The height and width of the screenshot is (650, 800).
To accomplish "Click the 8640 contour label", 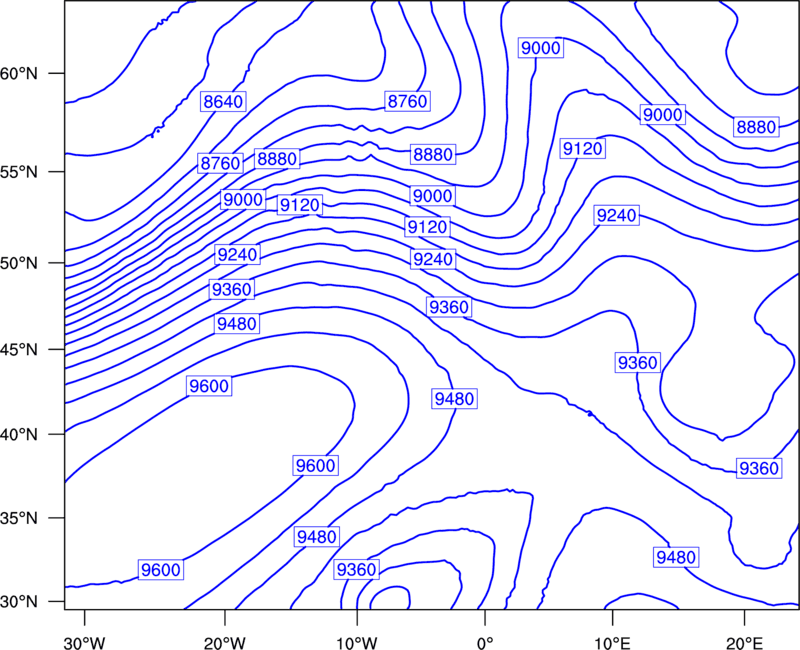I will [223, 102].
